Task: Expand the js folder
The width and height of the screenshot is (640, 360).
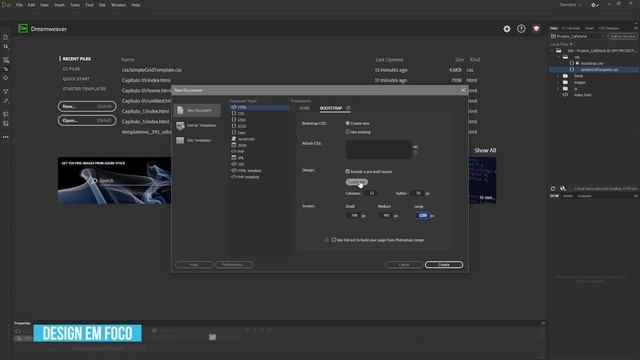Action: pyautogui.click(x=559, y=89)
